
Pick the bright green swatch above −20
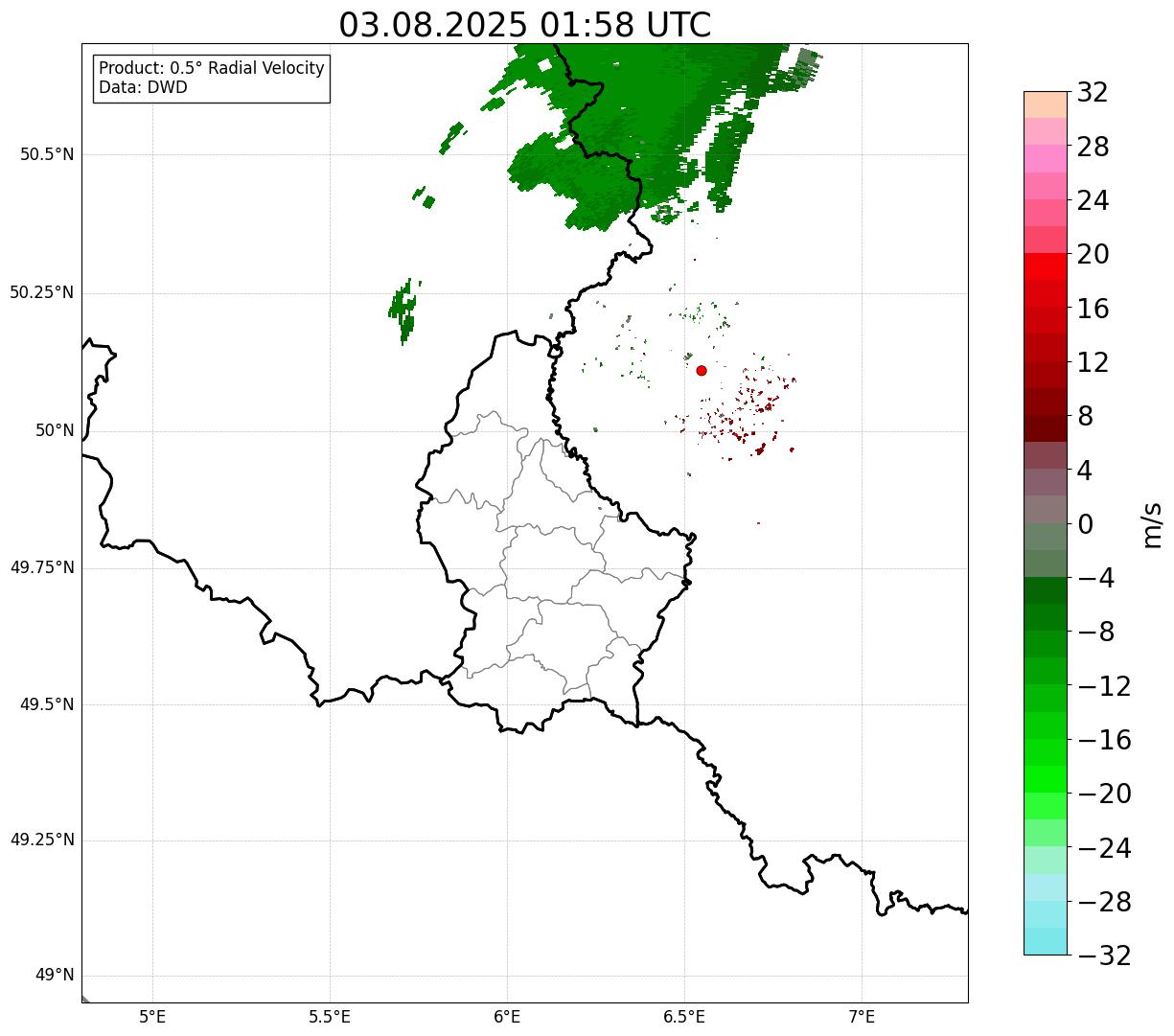click(1046, 779)
